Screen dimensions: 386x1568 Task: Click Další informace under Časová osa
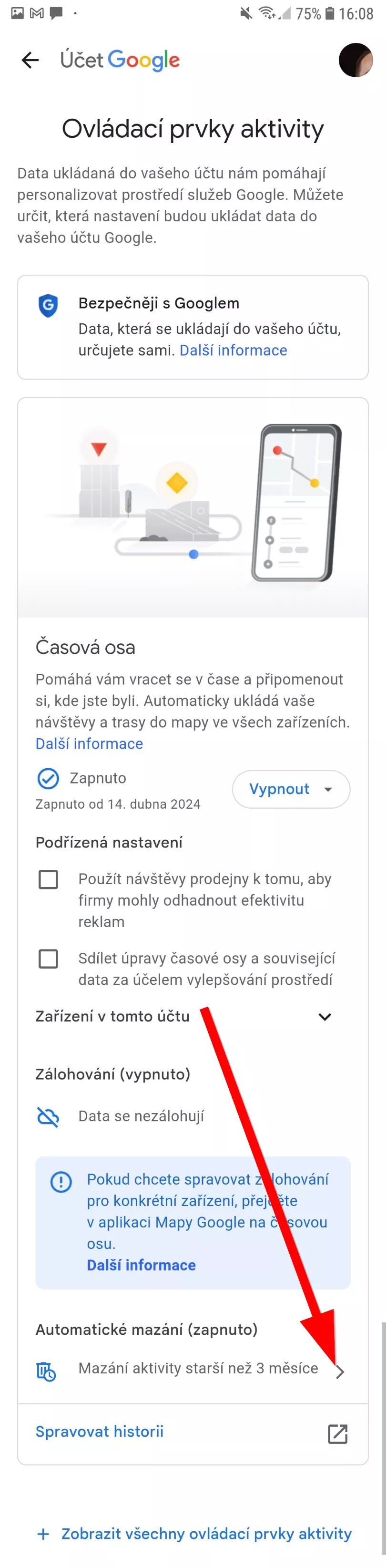(90, 743)
